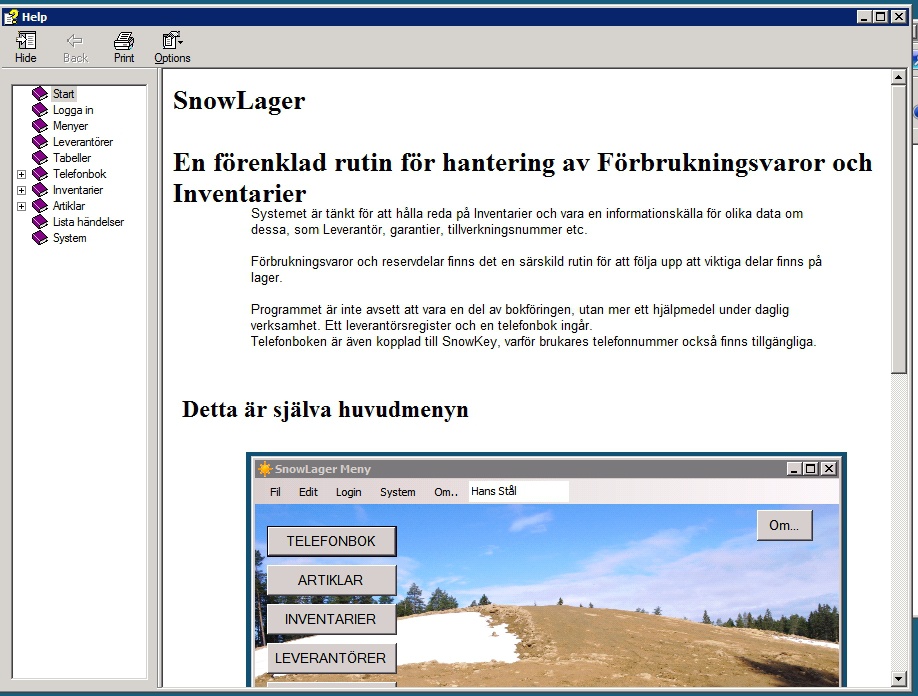Click the 'Detta är själva huvudmenyn' heading
918x696 pixels.
pos(325,409)
